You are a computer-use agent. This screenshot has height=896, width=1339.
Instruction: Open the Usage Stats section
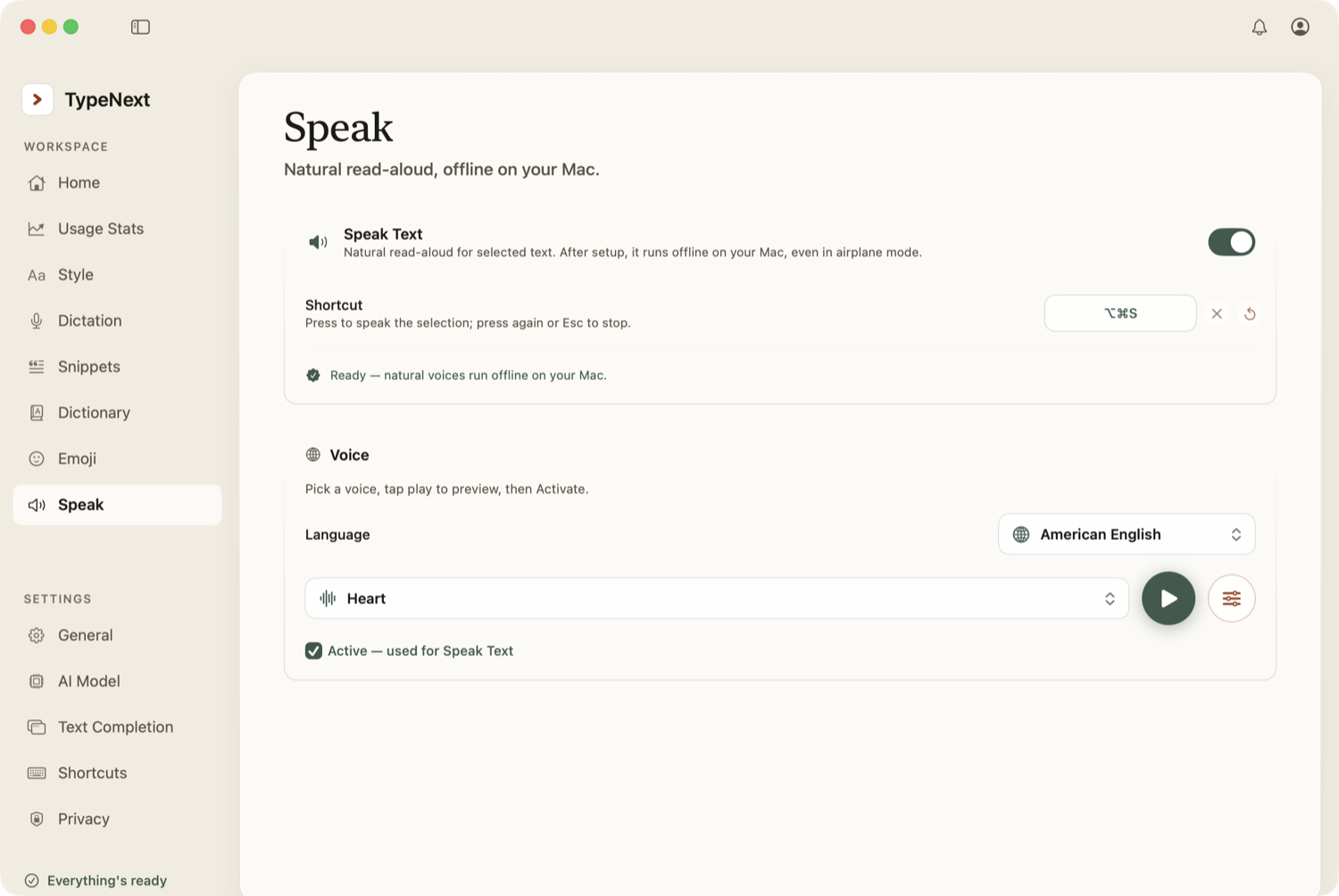(117, 229)
